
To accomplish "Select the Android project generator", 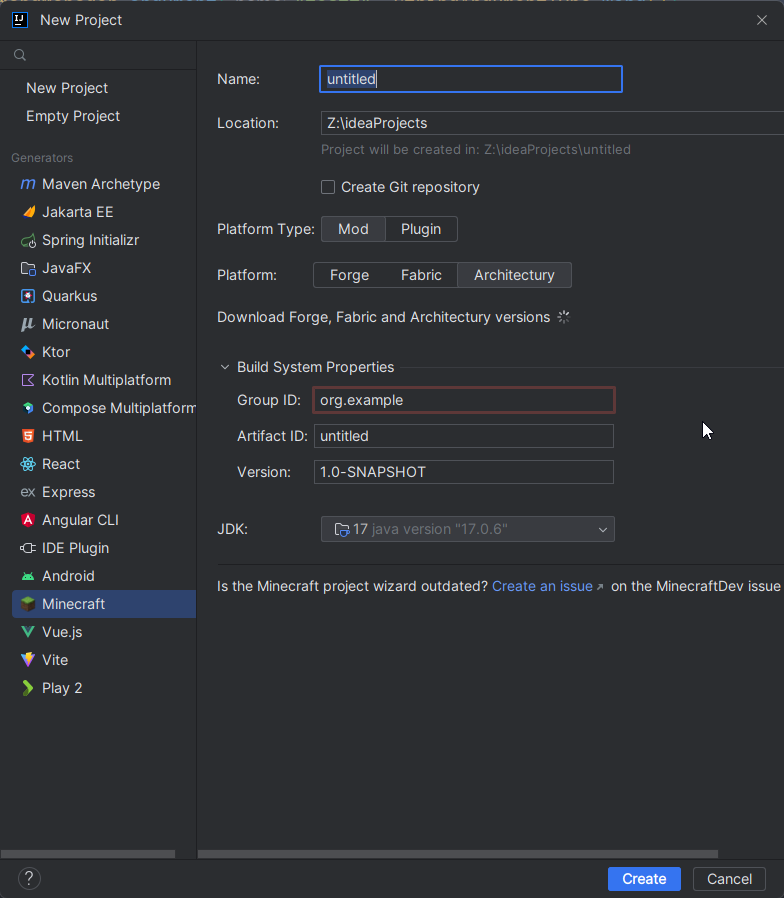I will coord(66,576).
